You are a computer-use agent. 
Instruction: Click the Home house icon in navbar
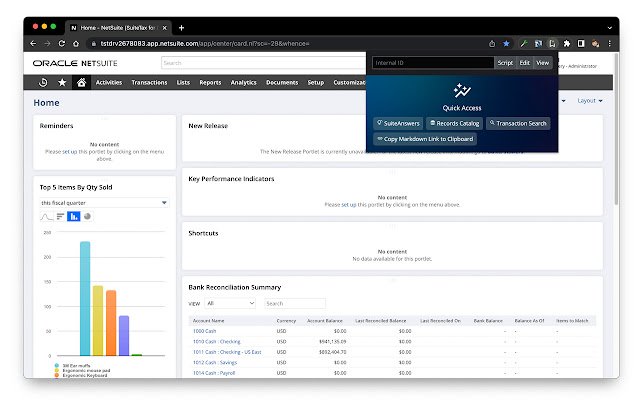[81, 82]
